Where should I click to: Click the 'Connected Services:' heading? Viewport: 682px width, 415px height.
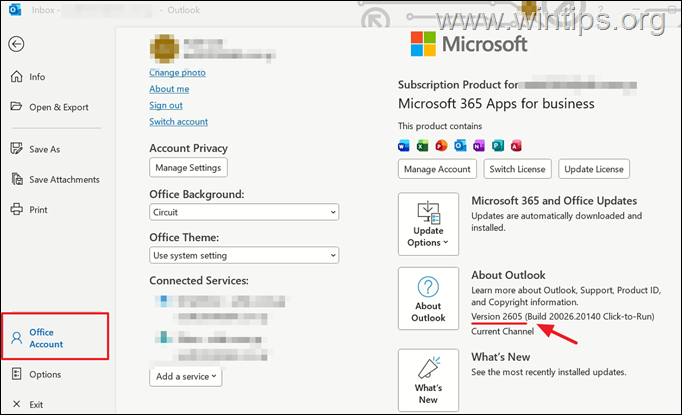pyautogui.click(x=199, y=281)
